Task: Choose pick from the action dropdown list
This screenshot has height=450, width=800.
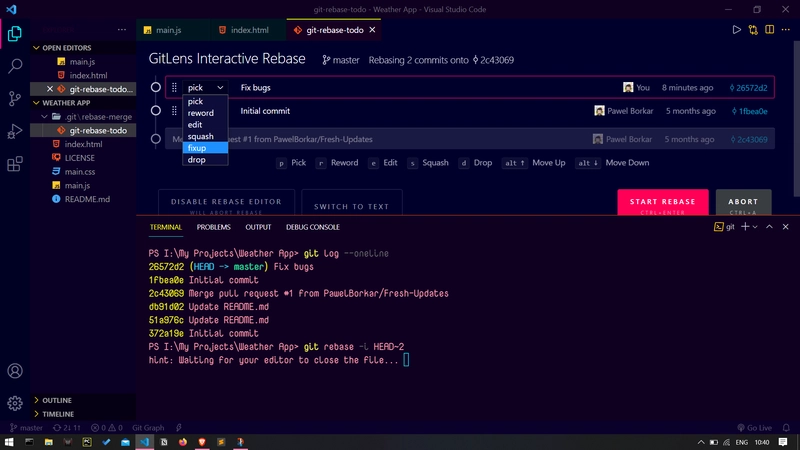Action: pos(205,101)
